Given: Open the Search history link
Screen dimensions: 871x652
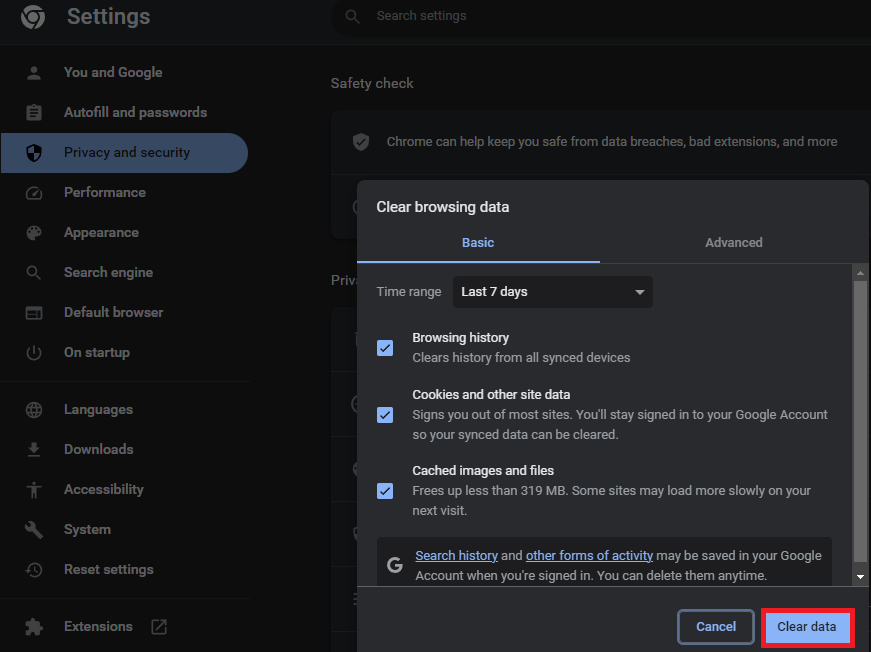Looking at the screenshot, I should 456,556.
